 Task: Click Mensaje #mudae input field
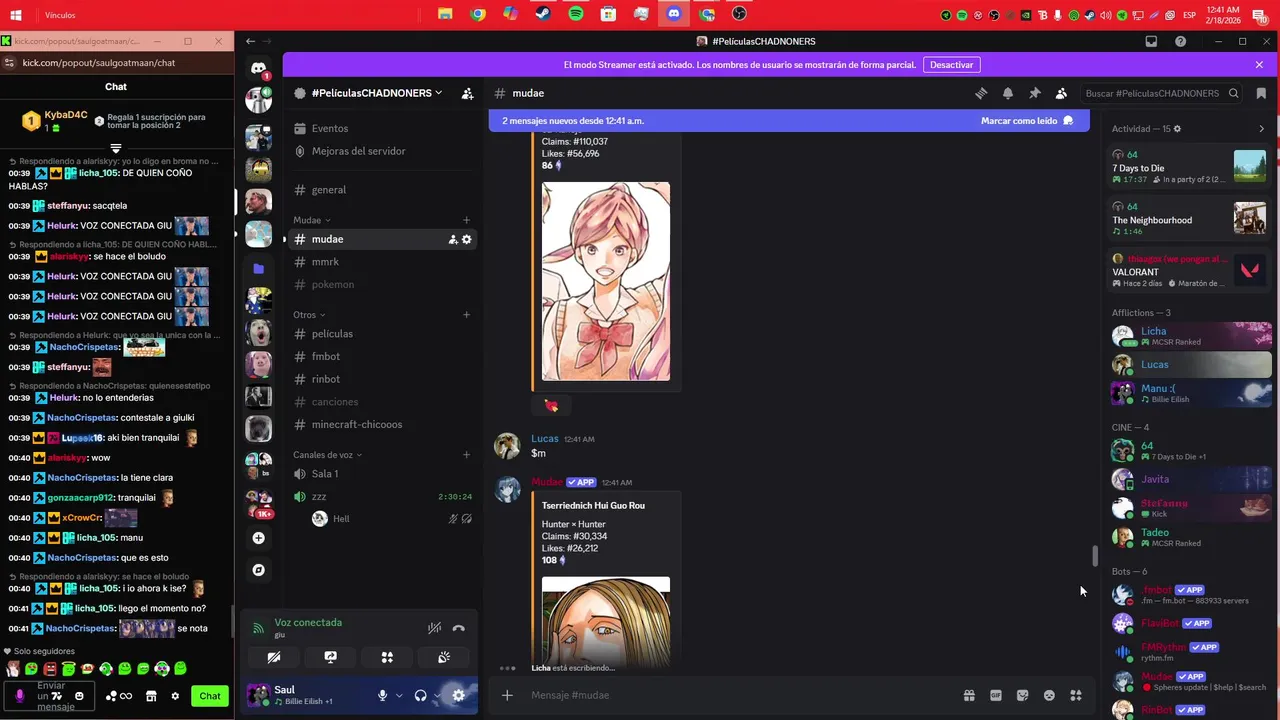coord(740,695)
